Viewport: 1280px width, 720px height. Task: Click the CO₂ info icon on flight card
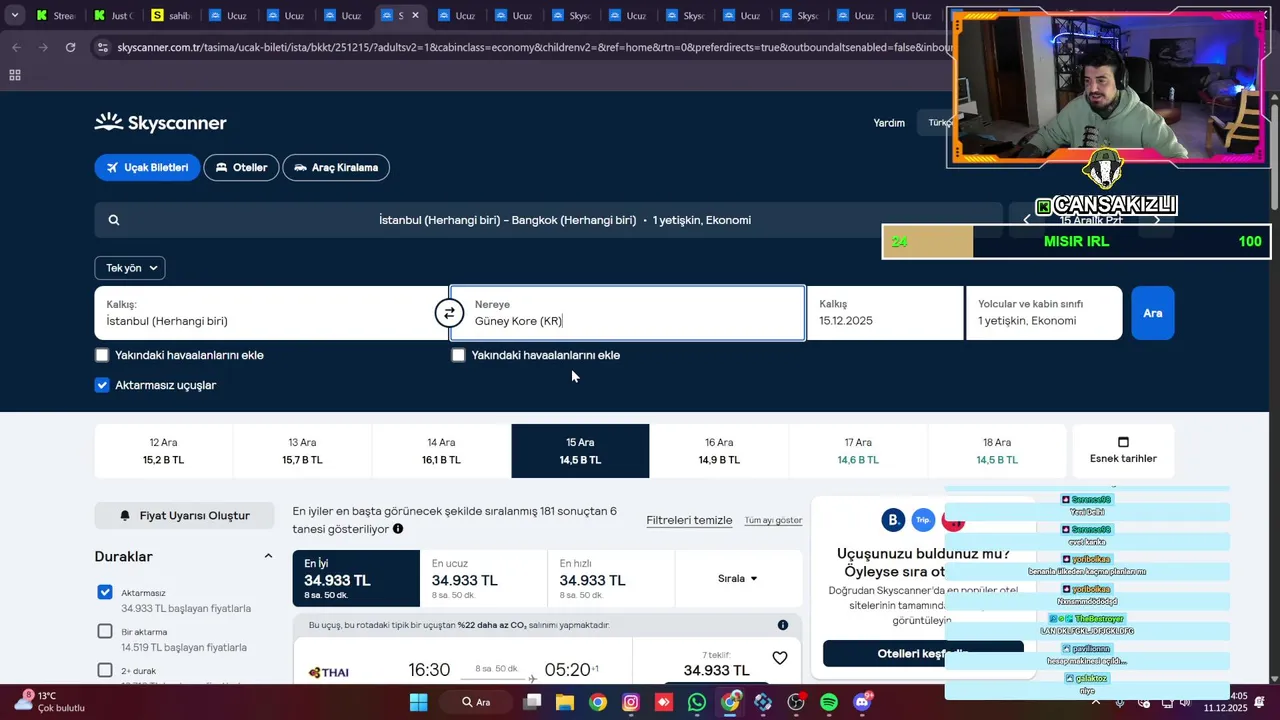783,625
